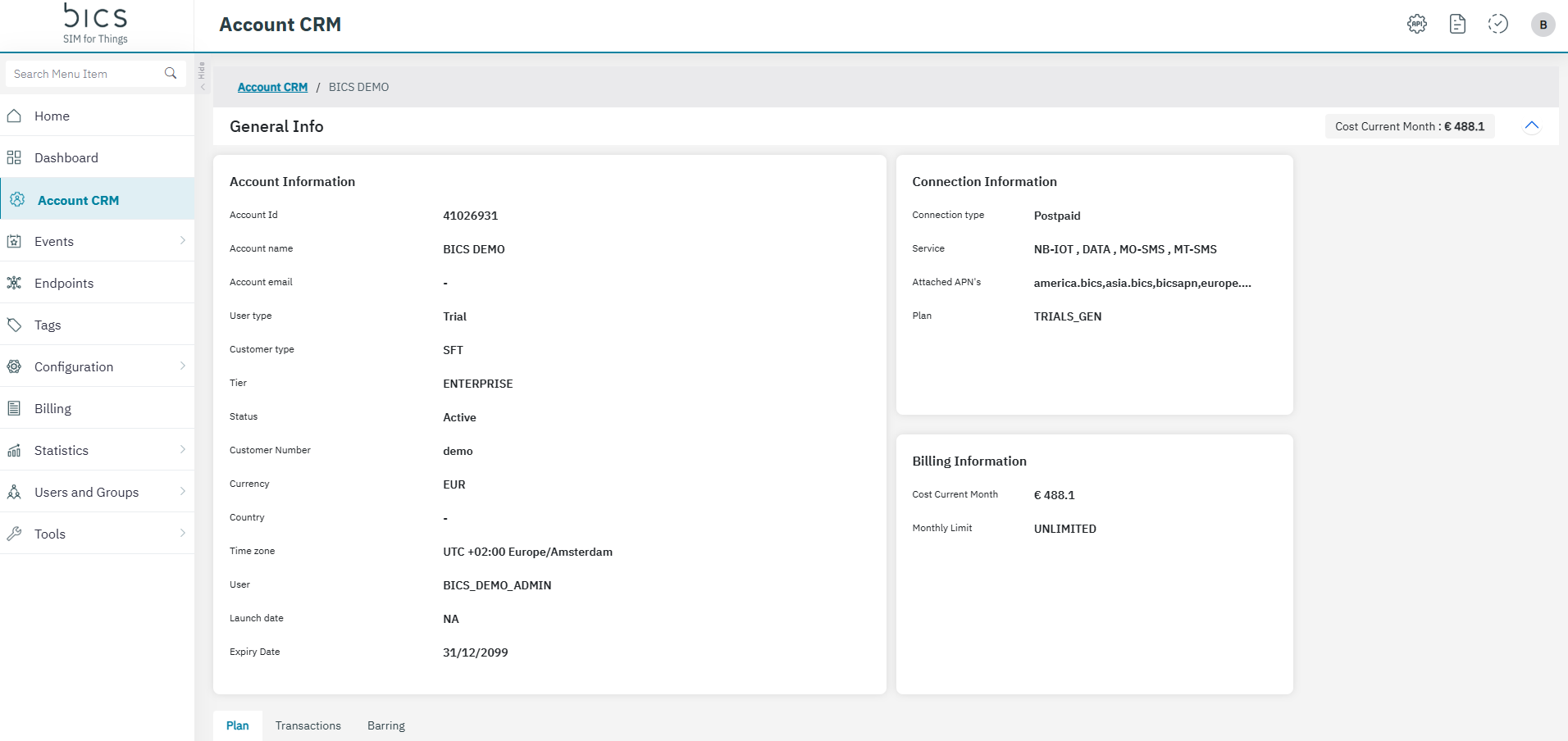Viewport: 1568px width, 741px height.
Task: Click the Tags label icon
Action: click(x=15, y=325)
